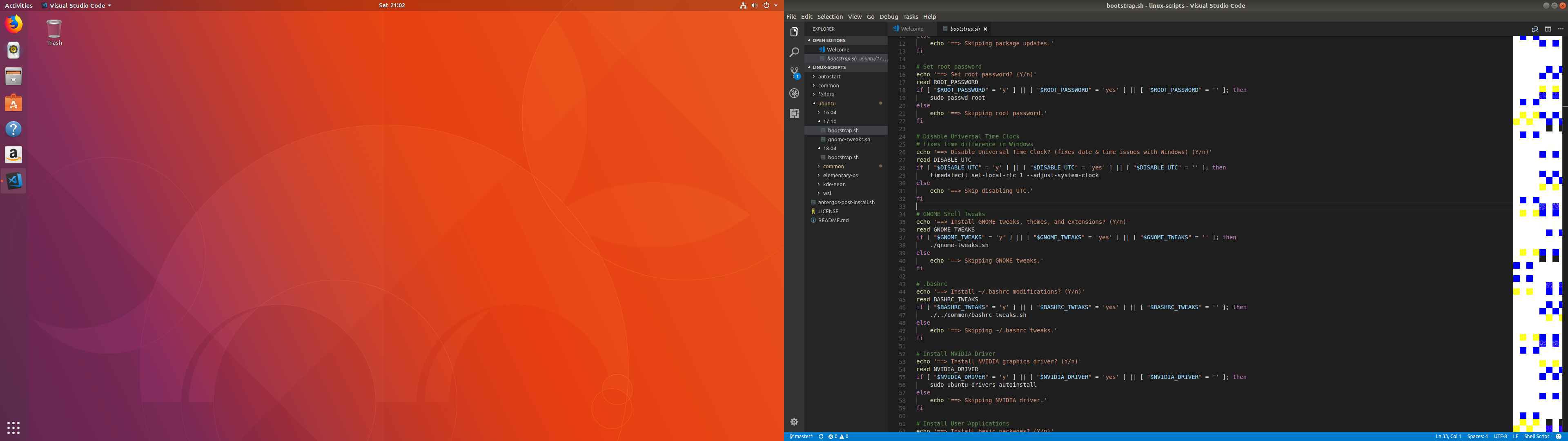Expand the 16.04 folder
Screen dimensions: 1568x441
pos(846,112)
